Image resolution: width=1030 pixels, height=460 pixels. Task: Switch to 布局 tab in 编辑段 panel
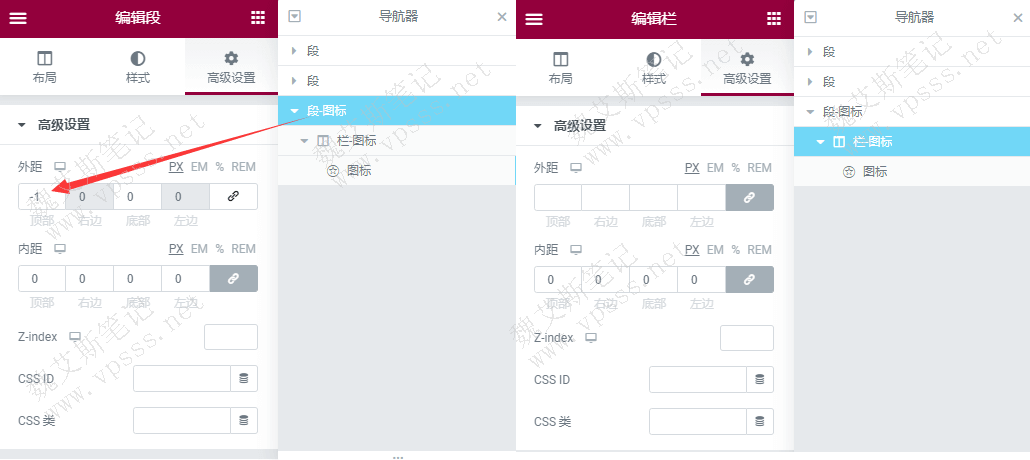[45, 68]
